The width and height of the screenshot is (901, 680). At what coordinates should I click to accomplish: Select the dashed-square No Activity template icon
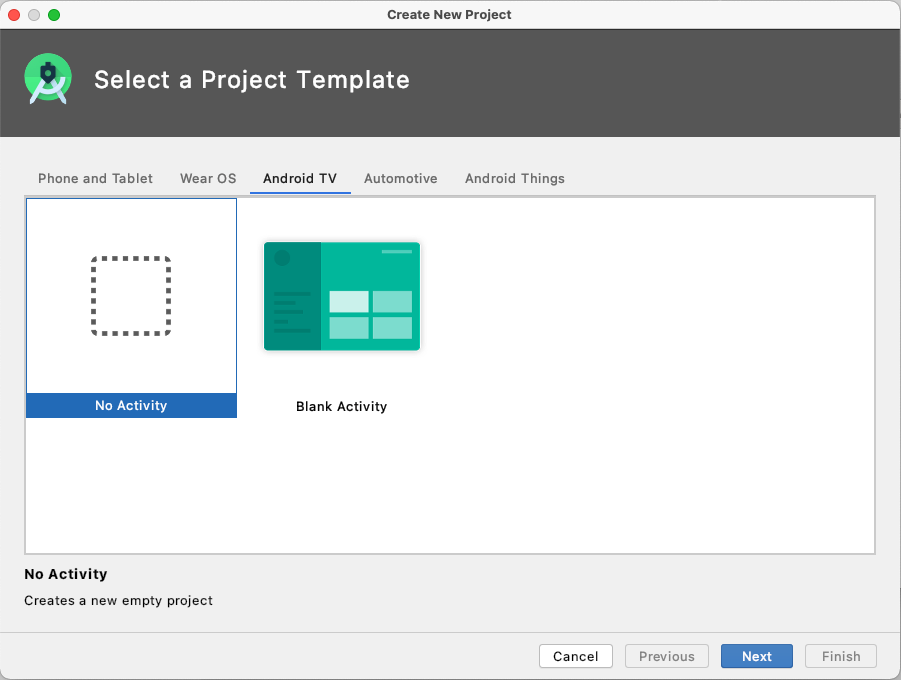131,296
